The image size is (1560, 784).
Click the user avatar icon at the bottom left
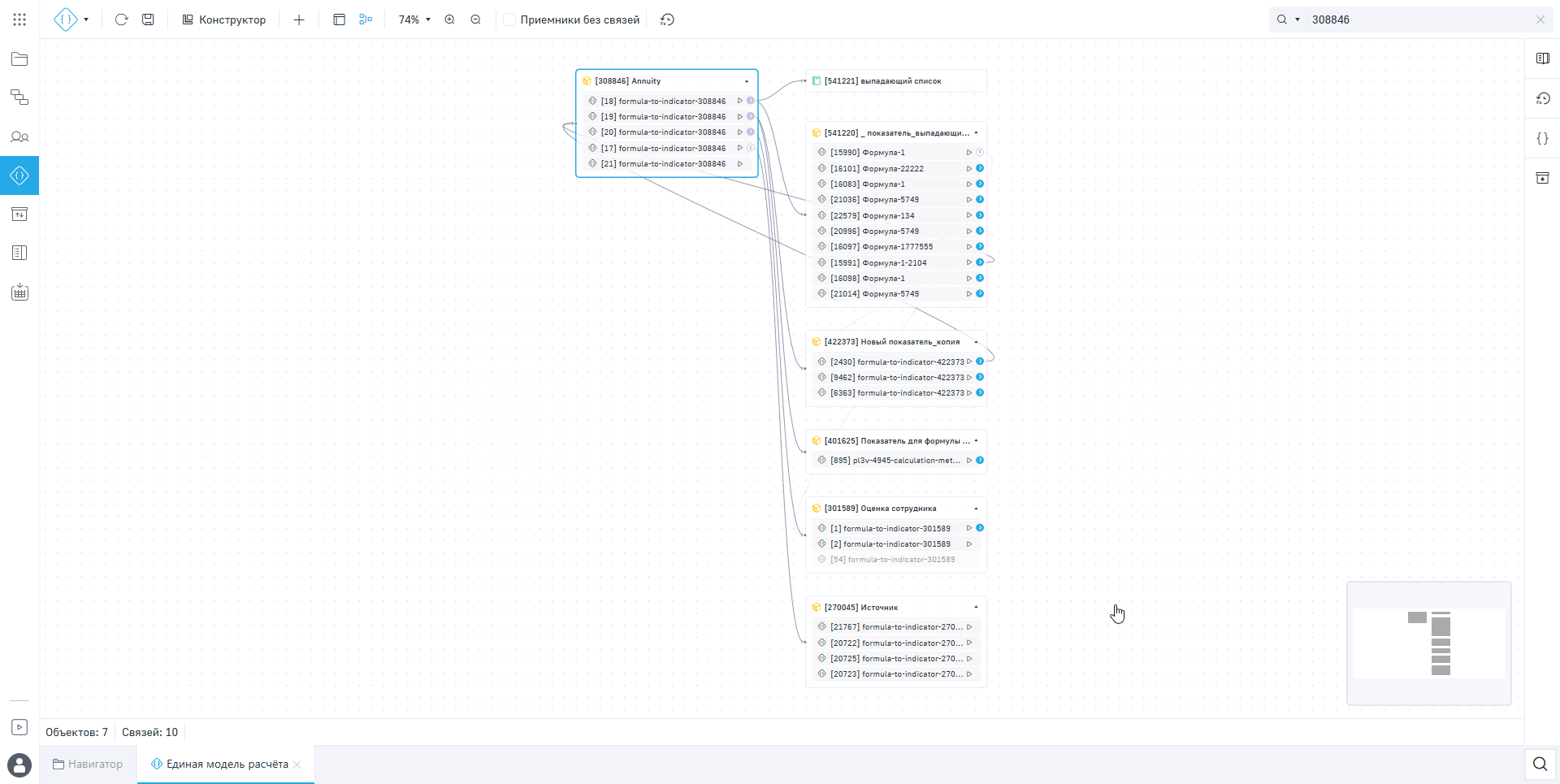click(x=19, y=765)
